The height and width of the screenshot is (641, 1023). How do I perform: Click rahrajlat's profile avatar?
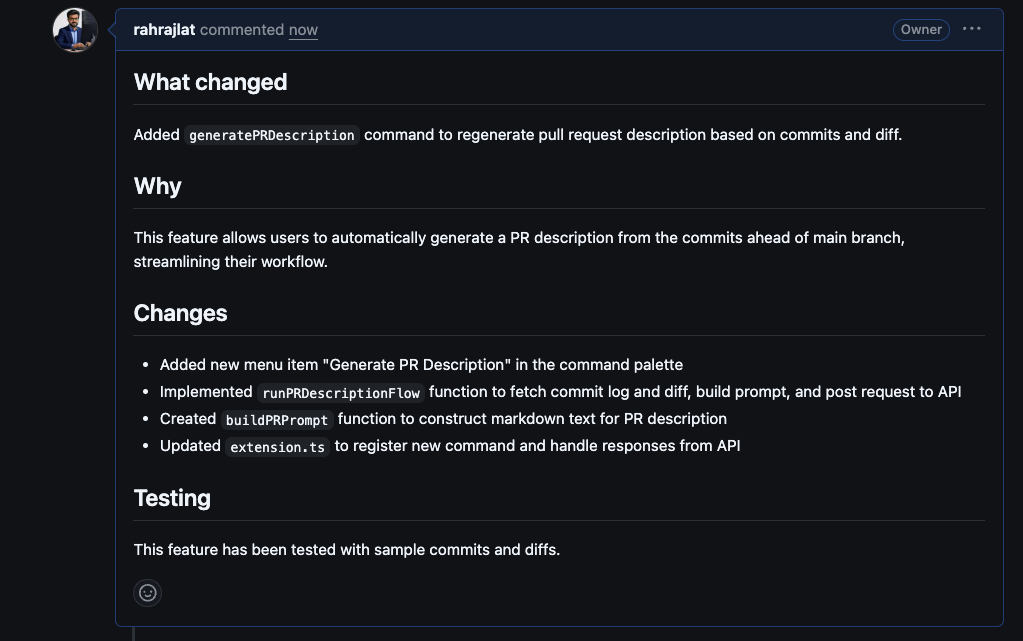74,30
